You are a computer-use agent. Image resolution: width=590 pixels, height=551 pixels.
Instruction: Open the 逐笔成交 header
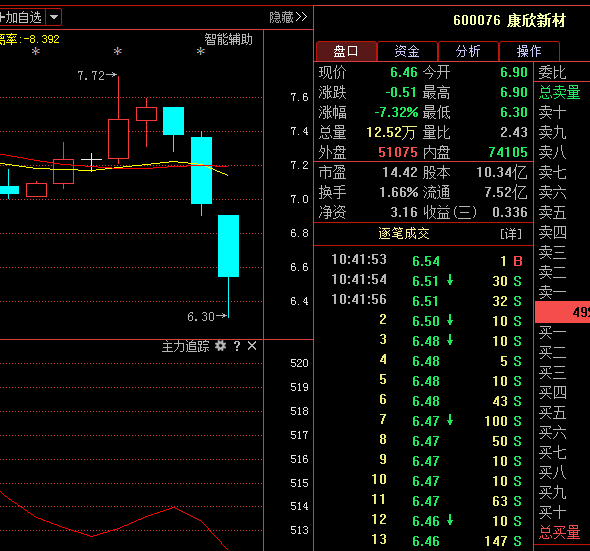coord(404,234)
